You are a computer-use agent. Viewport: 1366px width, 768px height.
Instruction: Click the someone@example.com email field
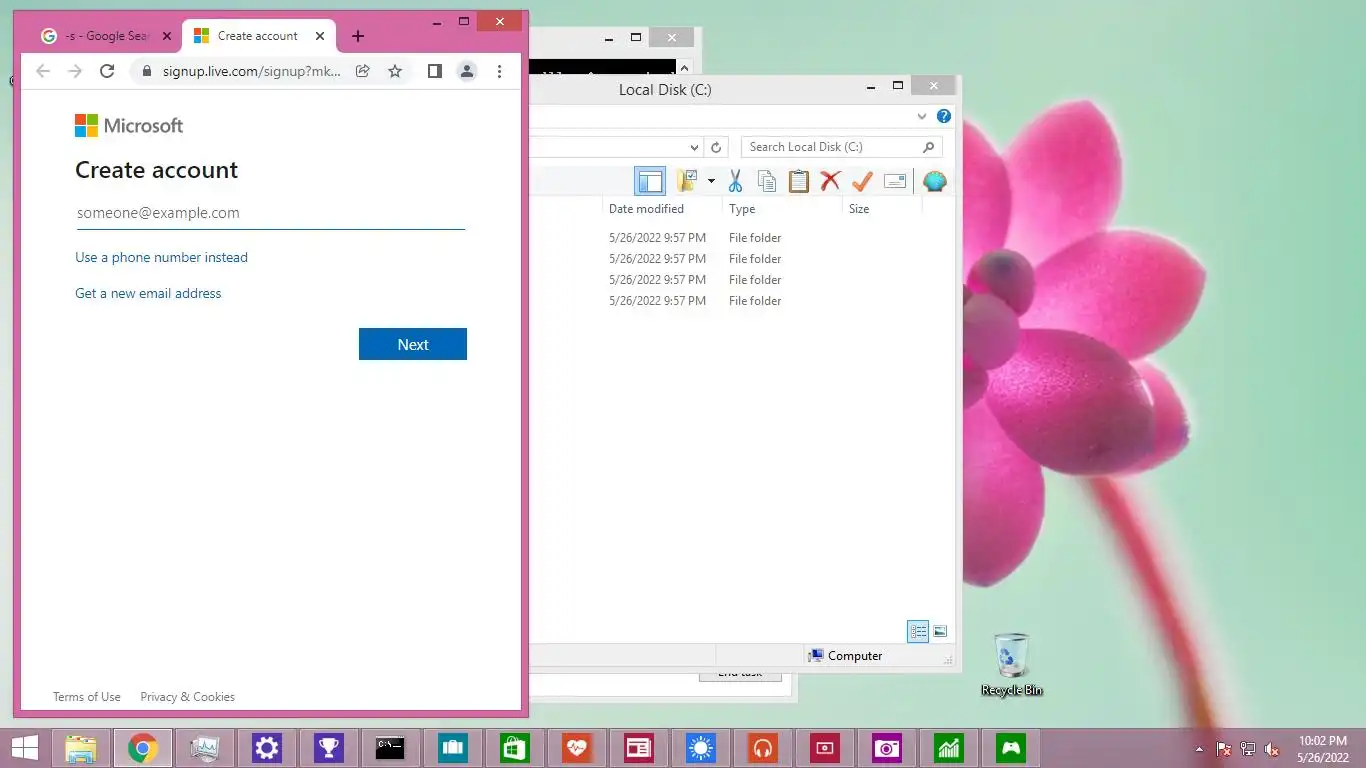point(271,213)
